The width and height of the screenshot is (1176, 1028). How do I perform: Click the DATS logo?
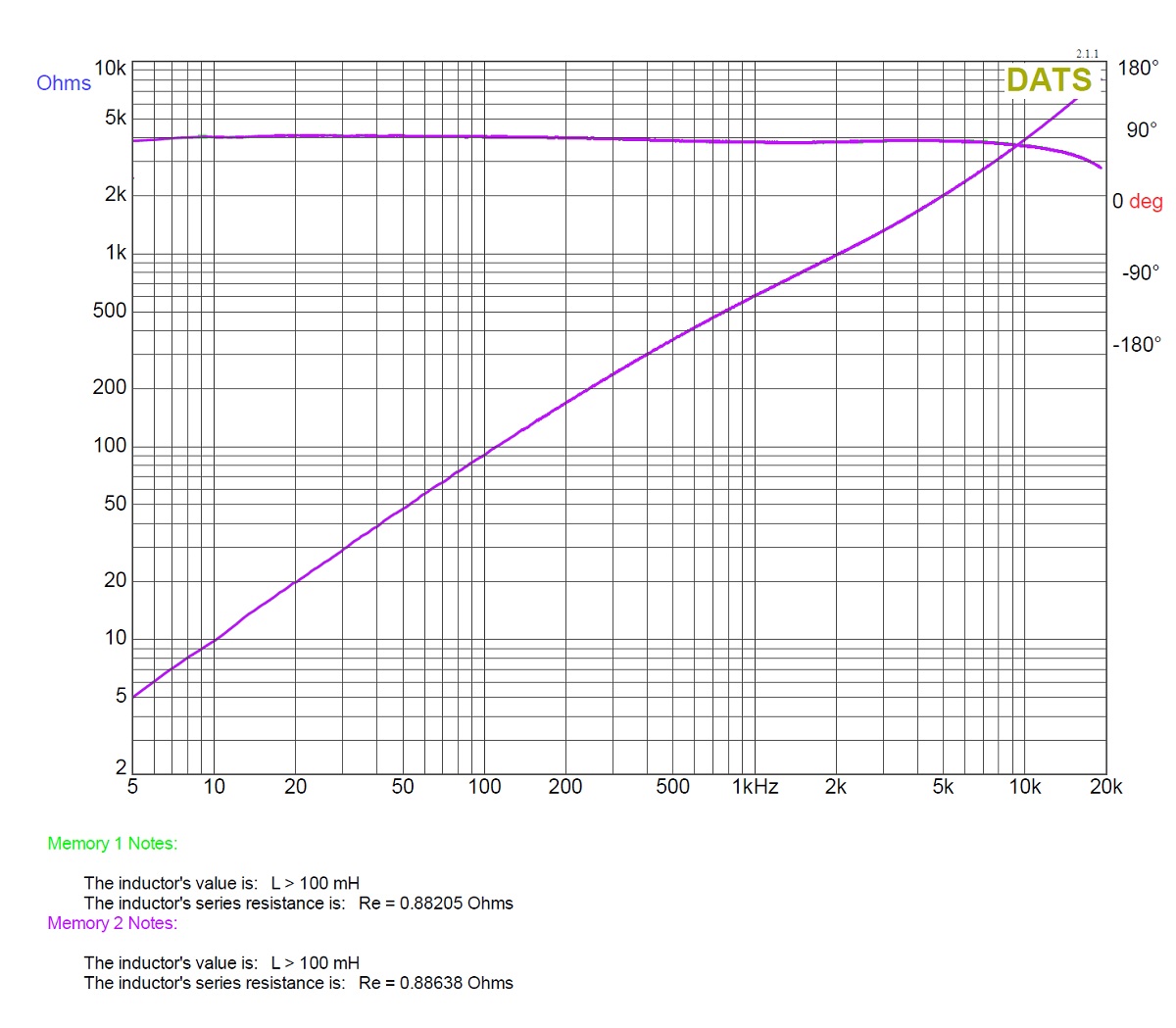point(1049,79)
